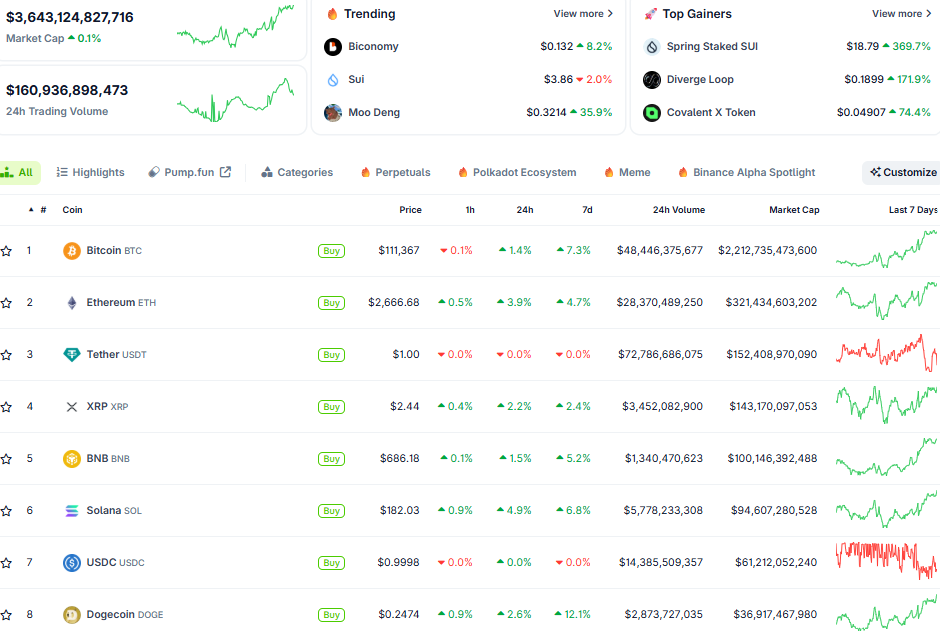Image resolution: width=940 pixels, height=631 pixels.
Task: Open the Polkadot Ecosystem tab
Action: (x=517, y=173)
